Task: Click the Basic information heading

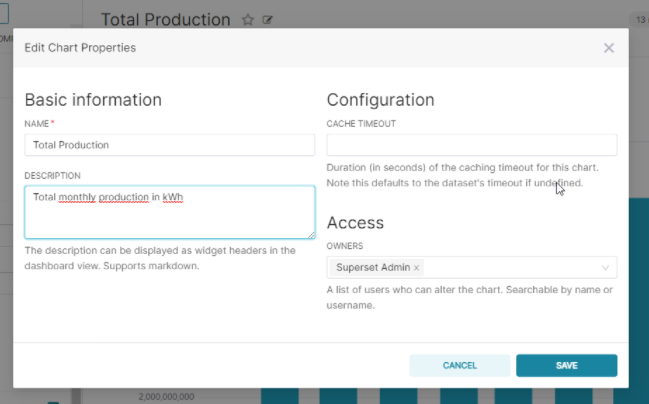Action: [93, 100]
